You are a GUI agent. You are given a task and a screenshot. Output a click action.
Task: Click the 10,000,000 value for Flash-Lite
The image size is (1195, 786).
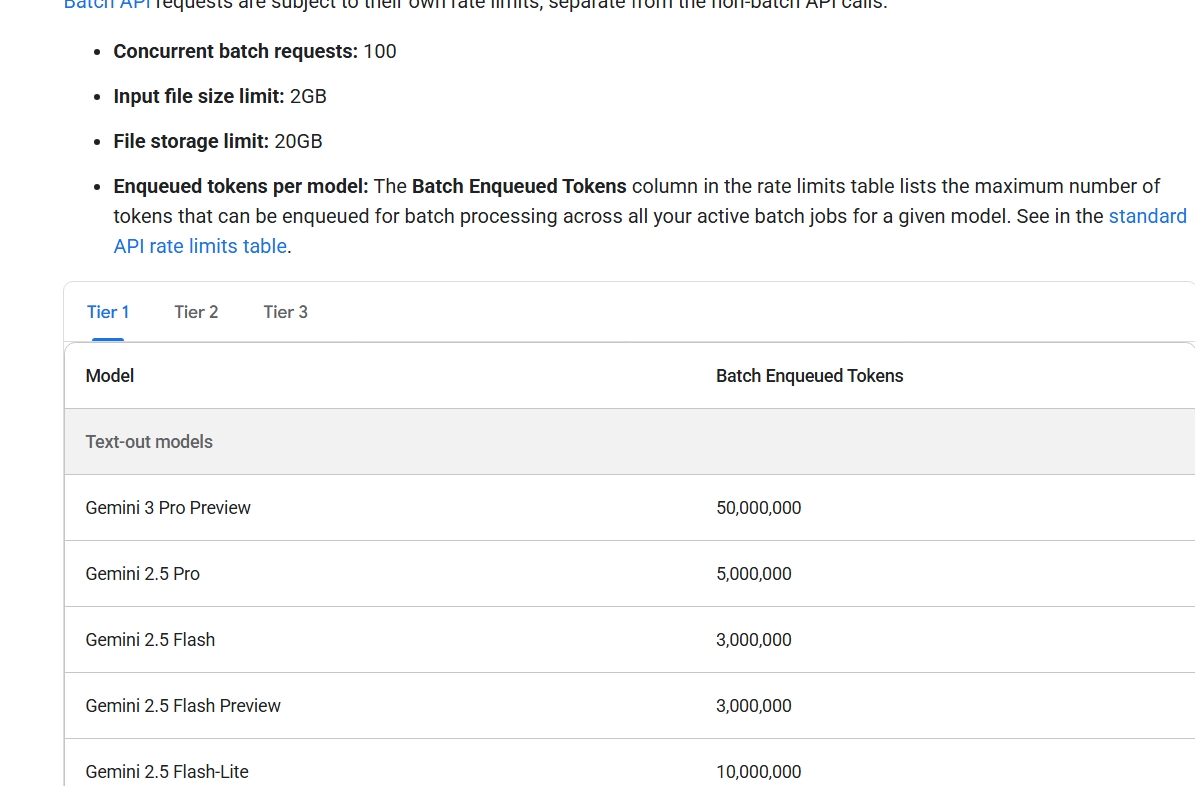(x=758, y=772)
